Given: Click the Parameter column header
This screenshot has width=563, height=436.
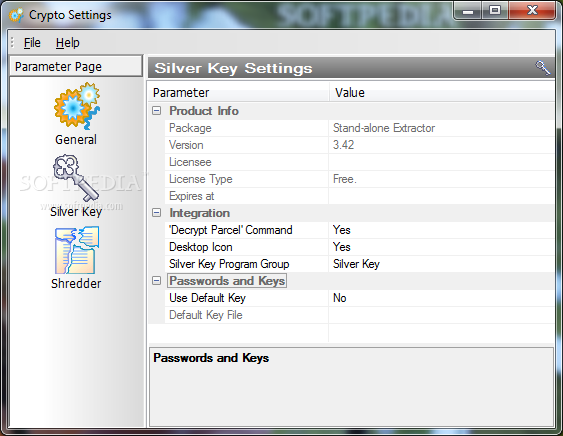Looking at the screenshot, I should 238,93.
